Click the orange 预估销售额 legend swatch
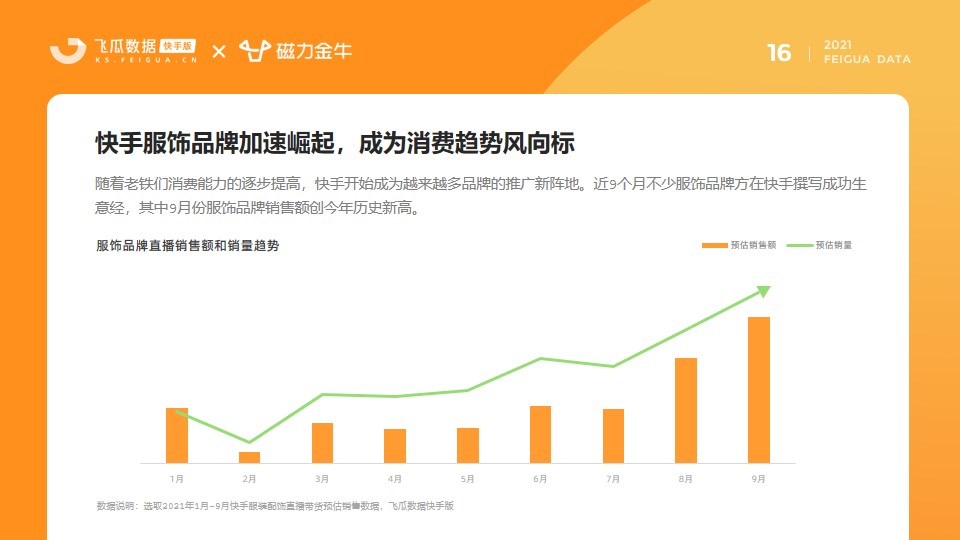960x540 pixels. click(714, 246)
